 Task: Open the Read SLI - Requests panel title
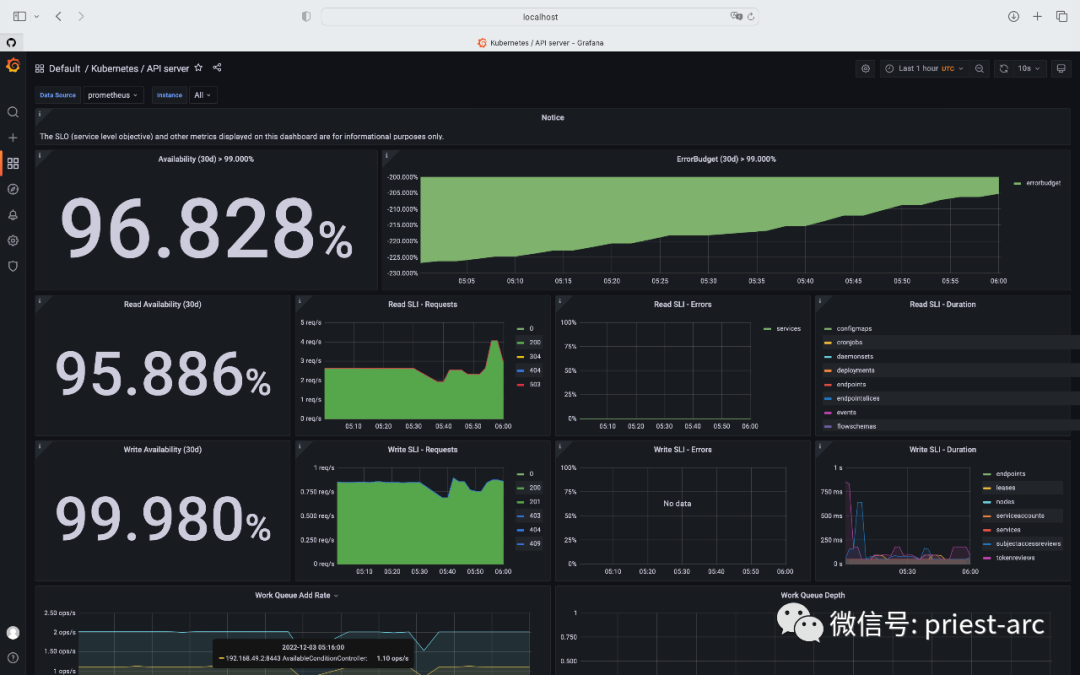422,304
